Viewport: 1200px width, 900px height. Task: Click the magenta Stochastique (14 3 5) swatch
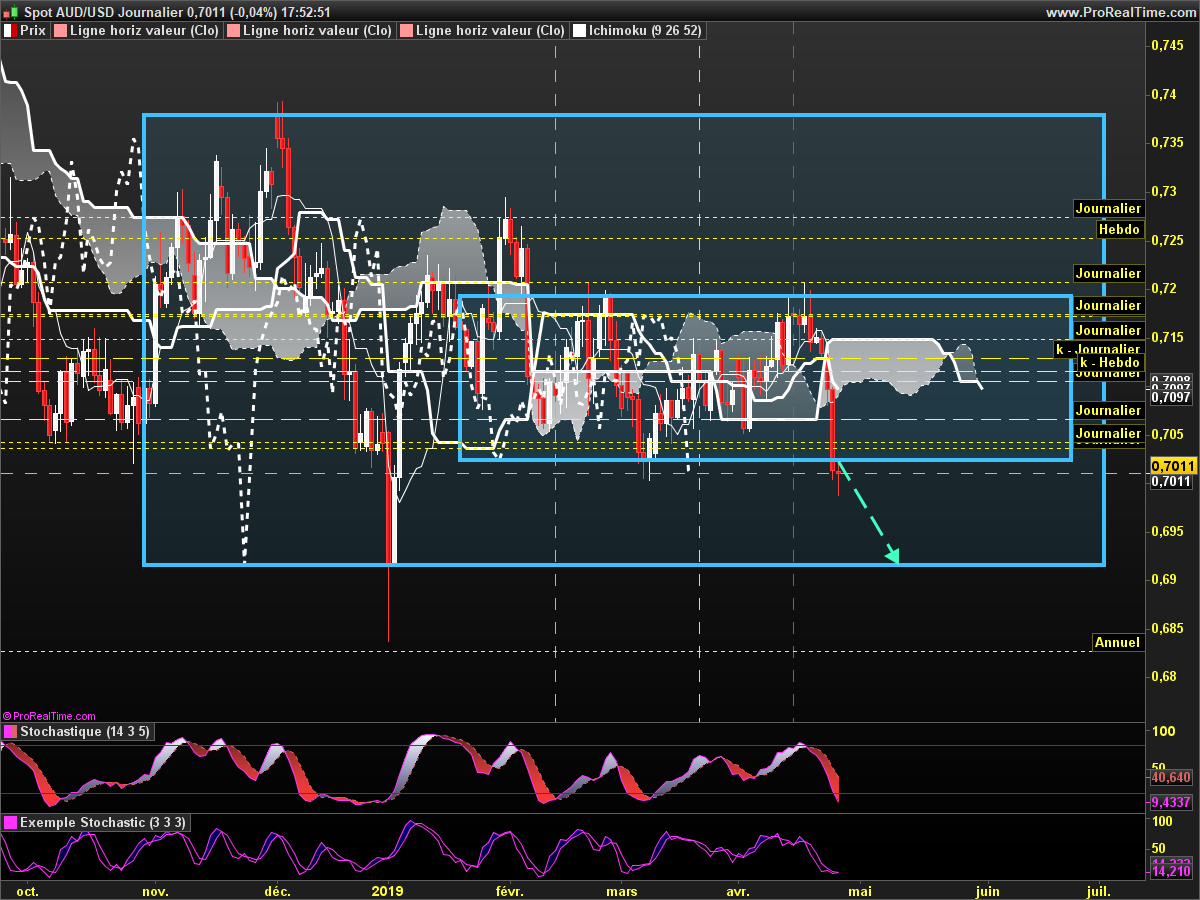click(10, 732)
